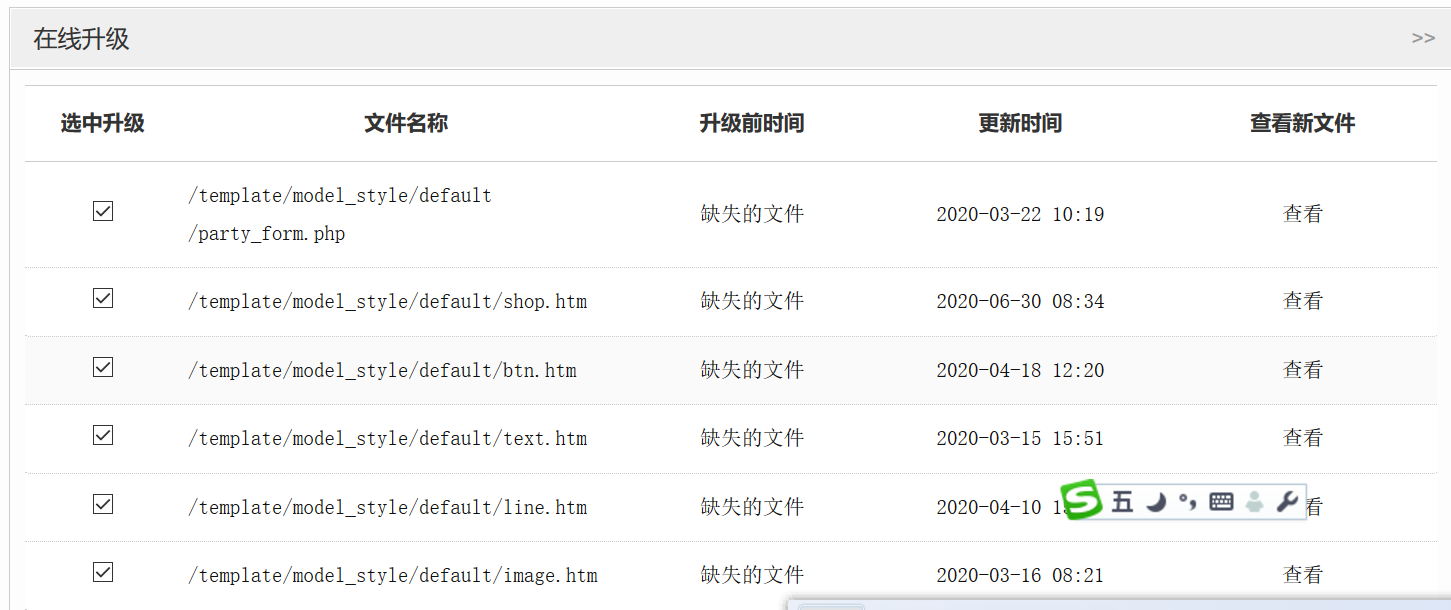Click the 更新时间 column header
The height and width of the screenshot is (610, 1451).
(1020, 124)
